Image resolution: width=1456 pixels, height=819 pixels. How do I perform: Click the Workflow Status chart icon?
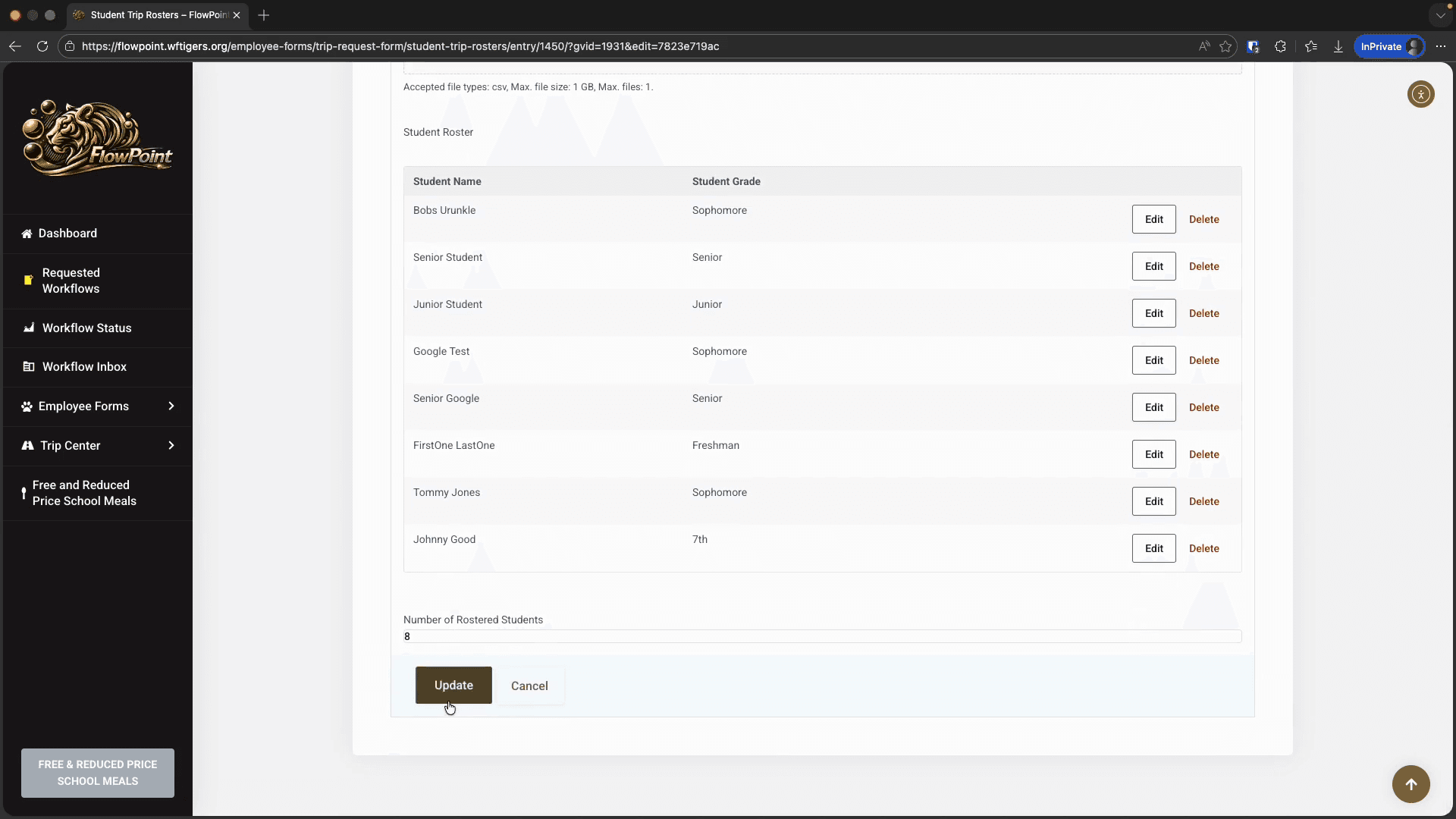click(29, 328)
